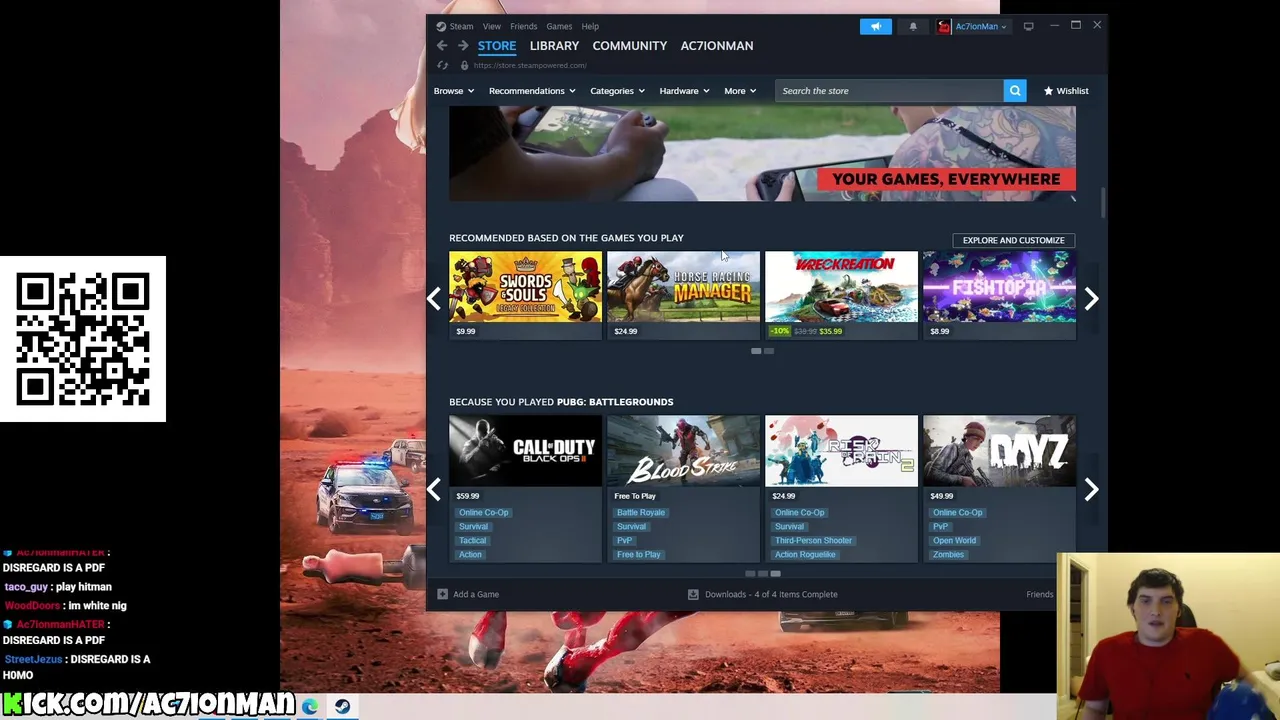1280x720 pixels.
Task: Click Third-Person Shooter tag under Risk of Rain
Action: point(813,541)
